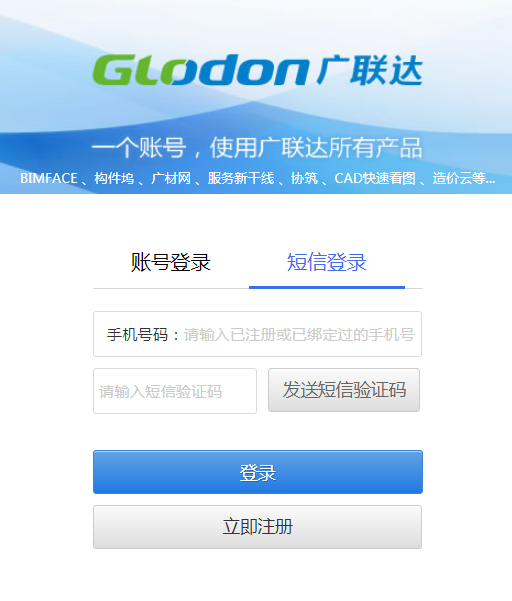Click 协筑 in the banner product list
This screenshot has width=512, height=601.
tap(304, 178)
